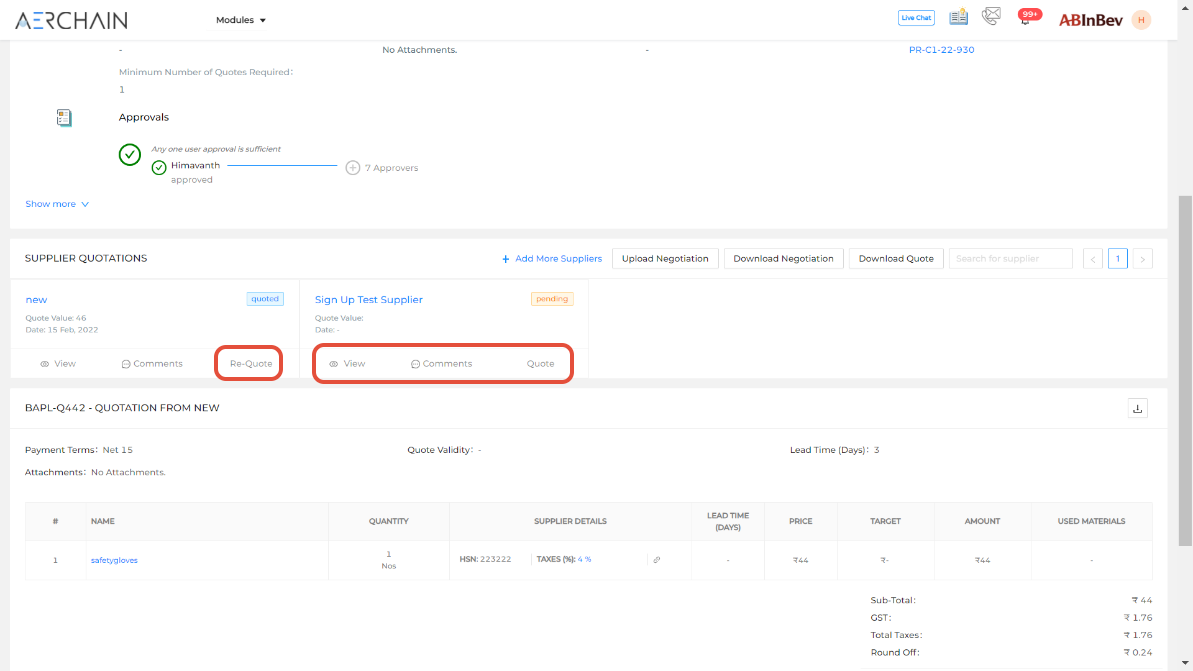Screen dimensions: 1193x671
Task: Click the Upload Negotiation button
Action: click(665, 259)
